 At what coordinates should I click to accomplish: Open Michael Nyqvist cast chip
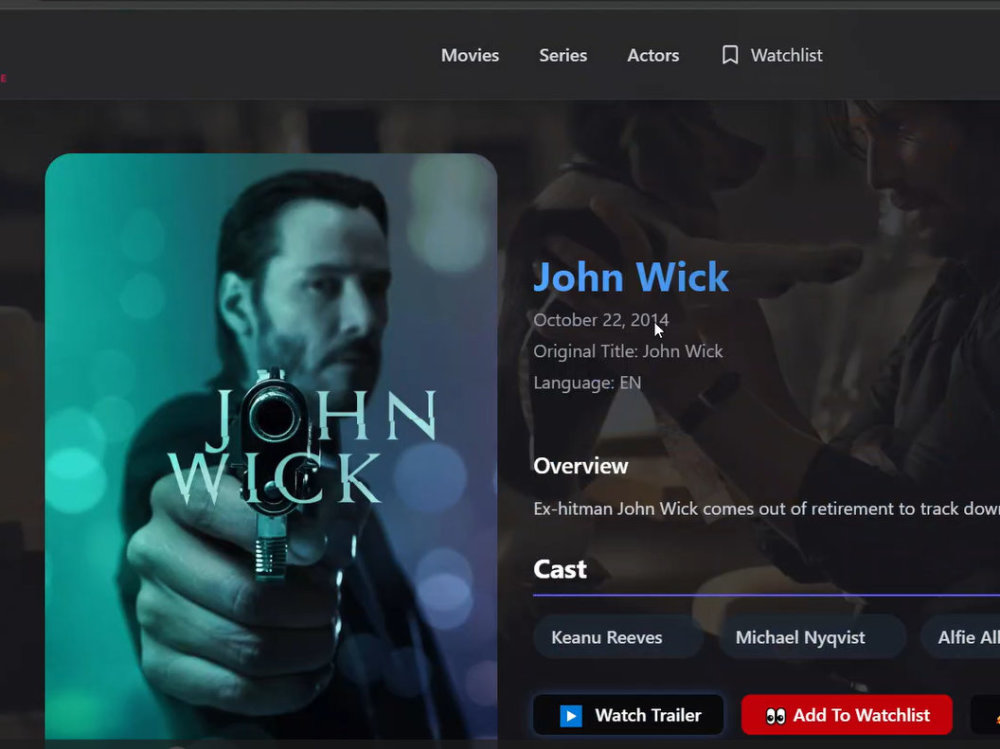[812, 637]
